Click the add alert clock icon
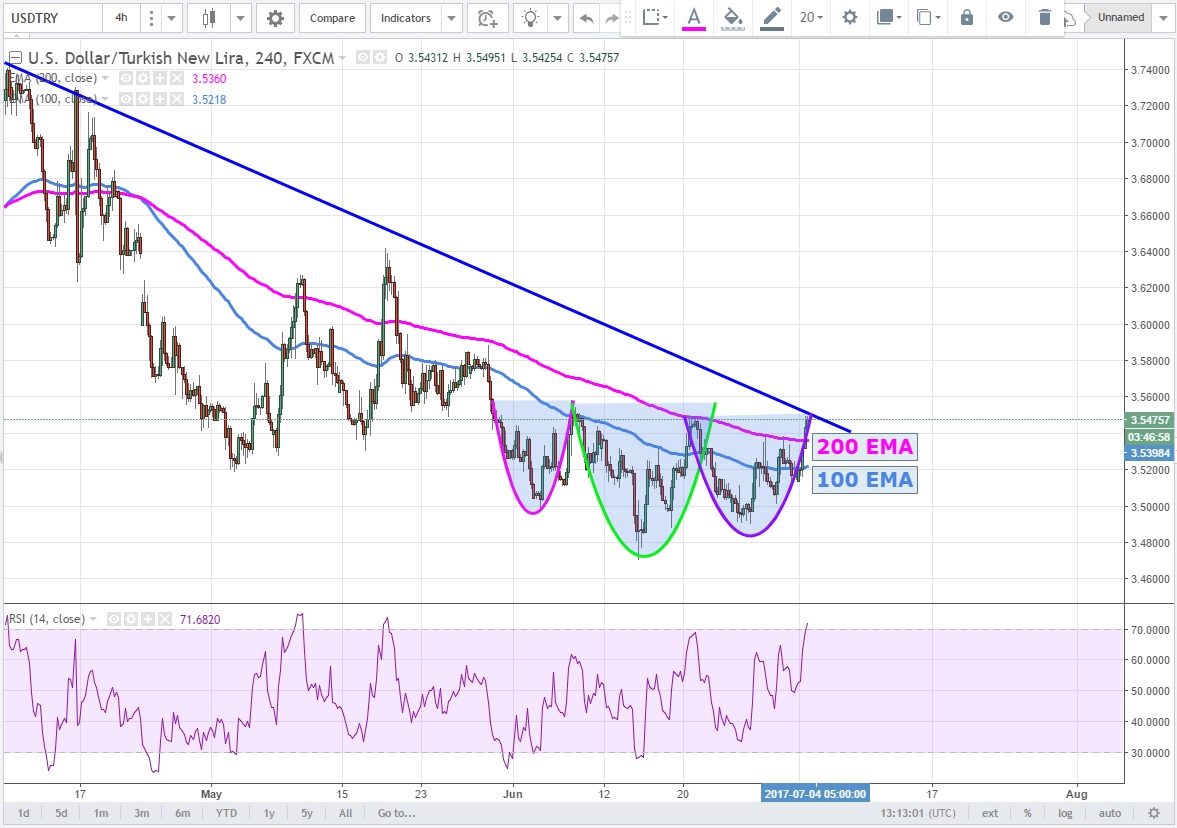 coord(487,18)
